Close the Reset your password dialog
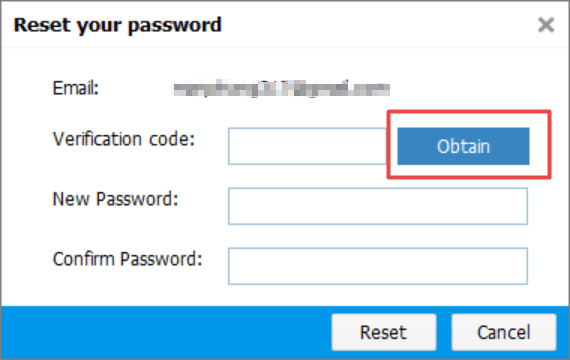Viewport: 570px width, 360px height. point(546,25)
